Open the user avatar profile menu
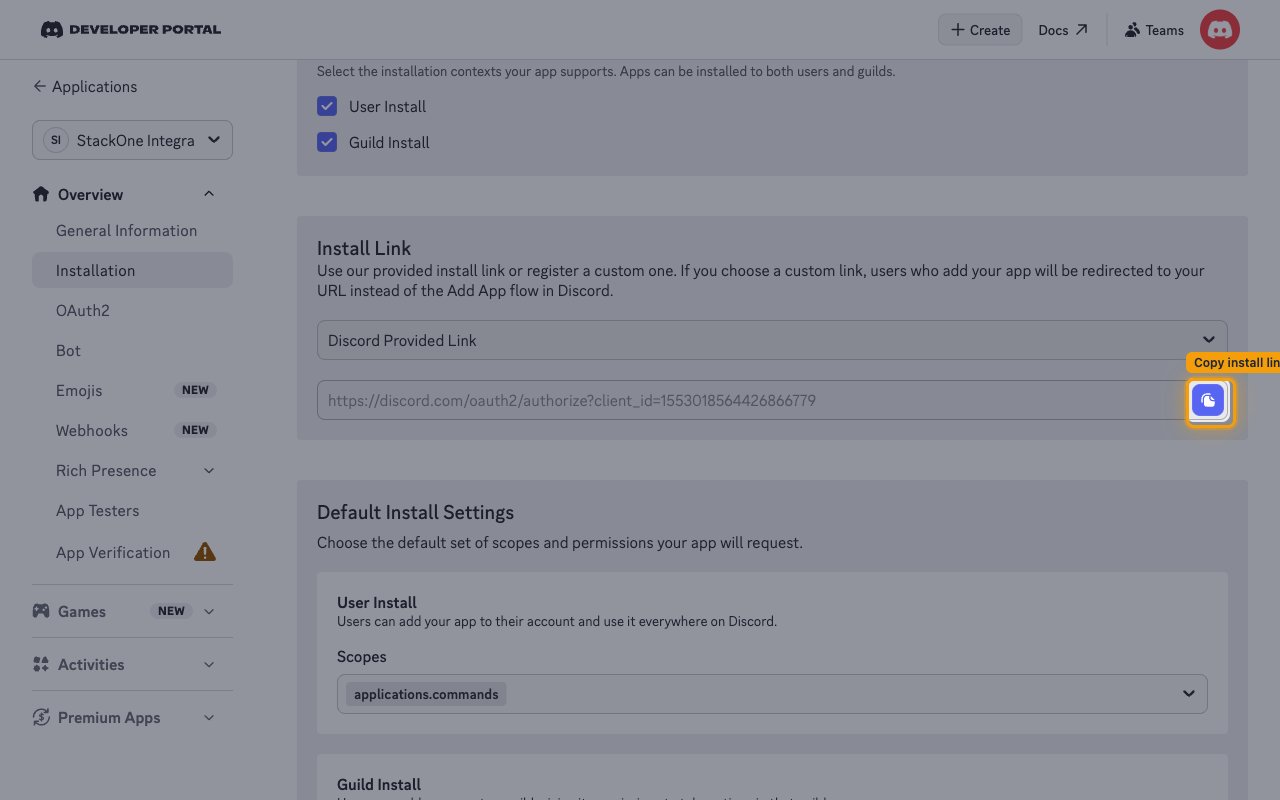Image resolution: width=1280 pixels, height=800 pixels. pos(1220,30)
